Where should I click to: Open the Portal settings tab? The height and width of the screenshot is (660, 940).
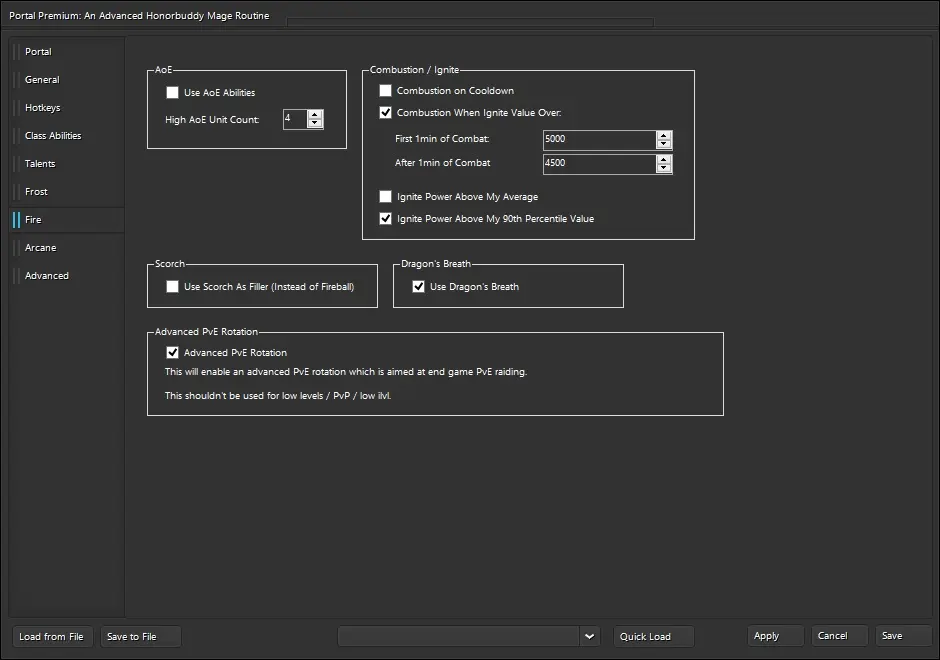(67, 52)
